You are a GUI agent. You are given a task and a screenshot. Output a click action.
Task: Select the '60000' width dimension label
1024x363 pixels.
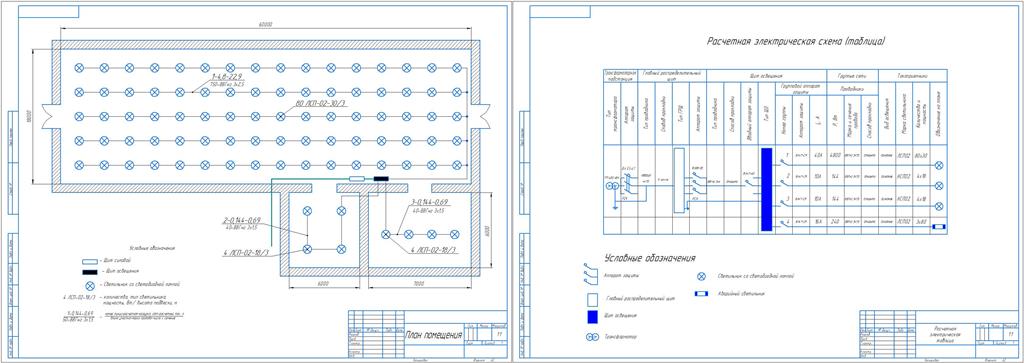point(264,24)
